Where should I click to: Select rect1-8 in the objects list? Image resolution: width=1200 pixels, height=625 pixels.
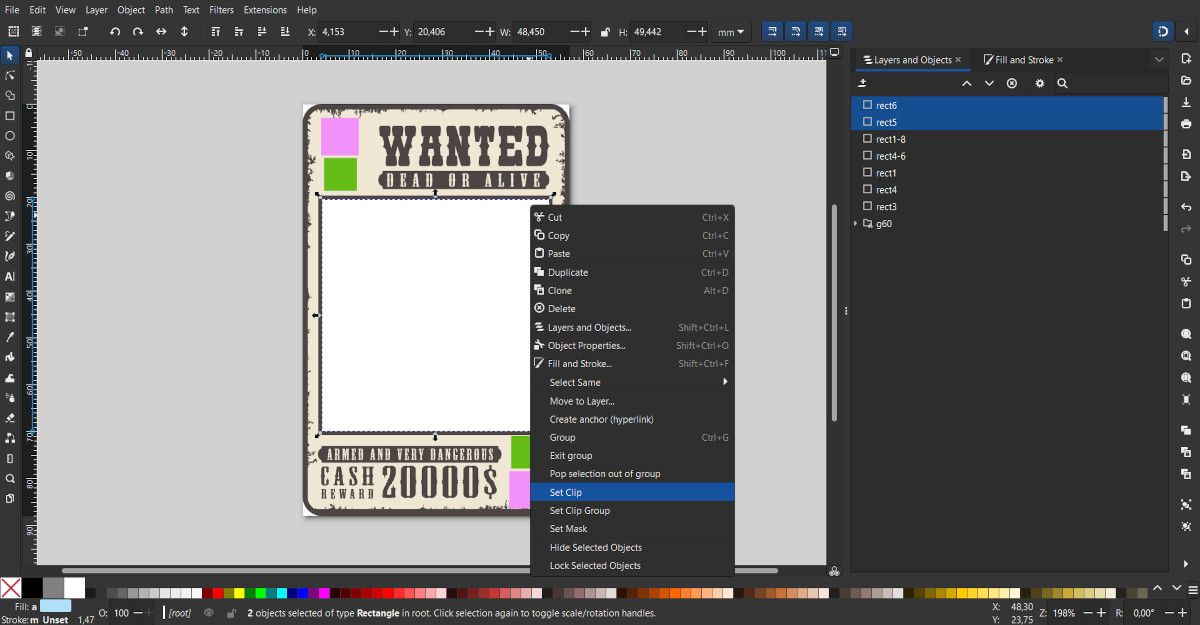pyautogui.click(x=890, y=139)
